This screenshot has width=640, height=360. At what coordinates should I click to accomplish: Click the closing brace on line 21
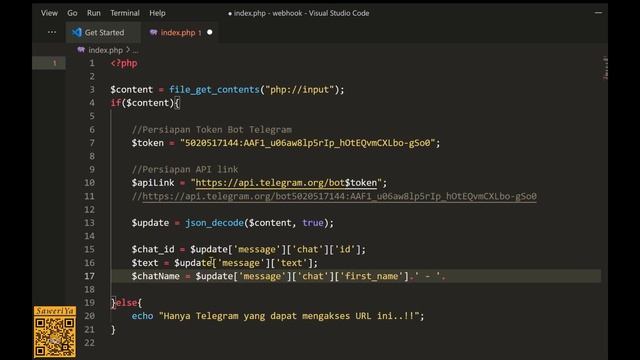pyautogui.click(x=113, y=329)
